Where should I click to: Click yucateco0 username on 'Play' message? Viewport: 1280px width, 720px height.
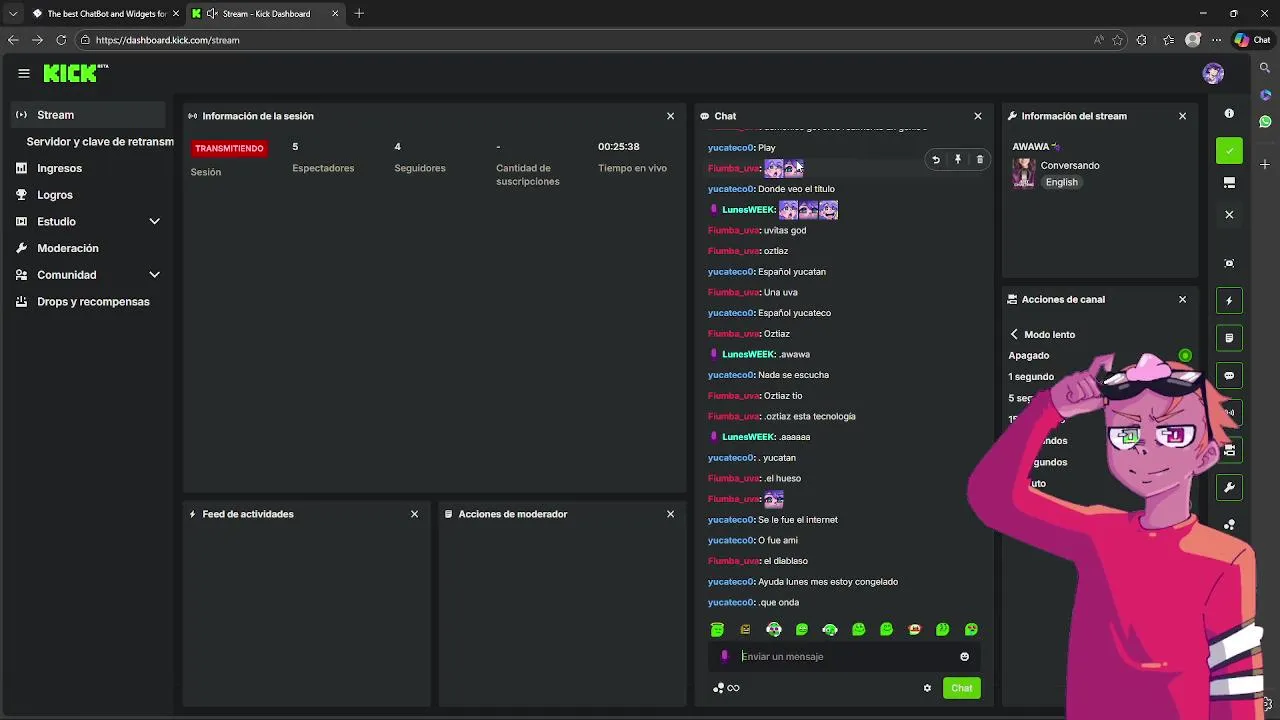pyautogui.click(x=730, y=147)
